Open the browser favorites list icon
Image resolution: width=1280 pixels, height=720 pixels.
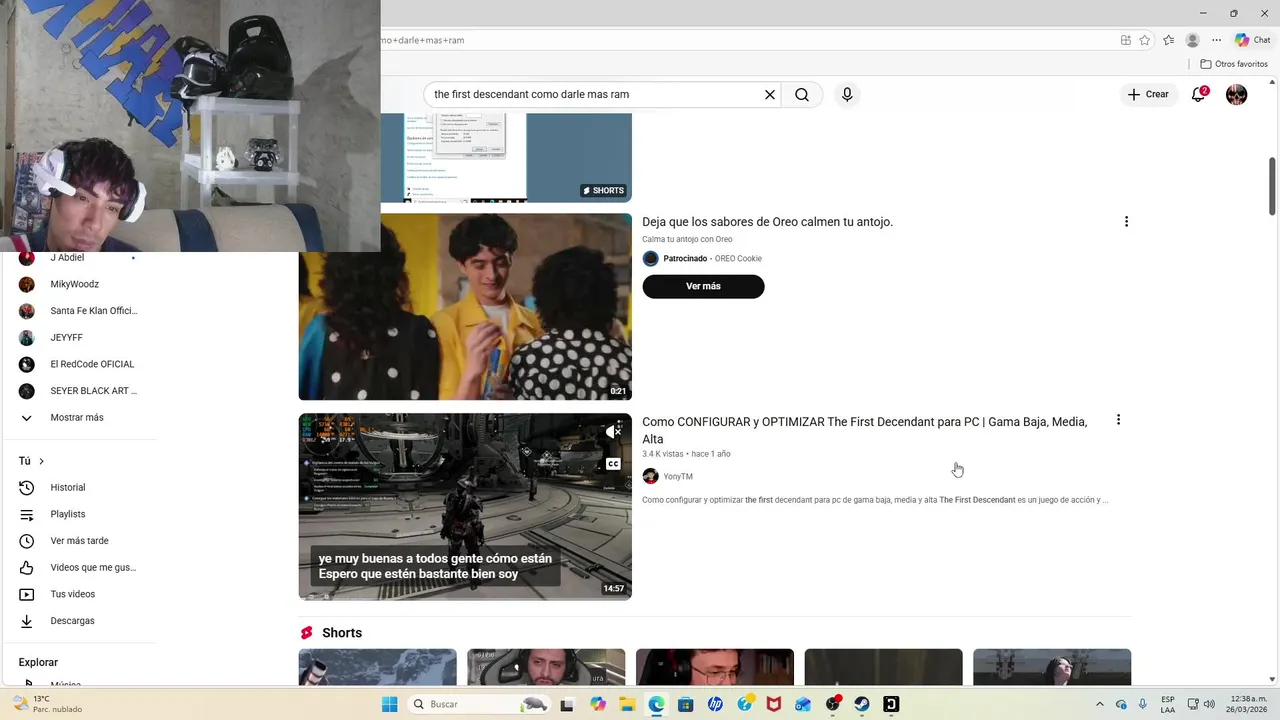(1169, 40)
